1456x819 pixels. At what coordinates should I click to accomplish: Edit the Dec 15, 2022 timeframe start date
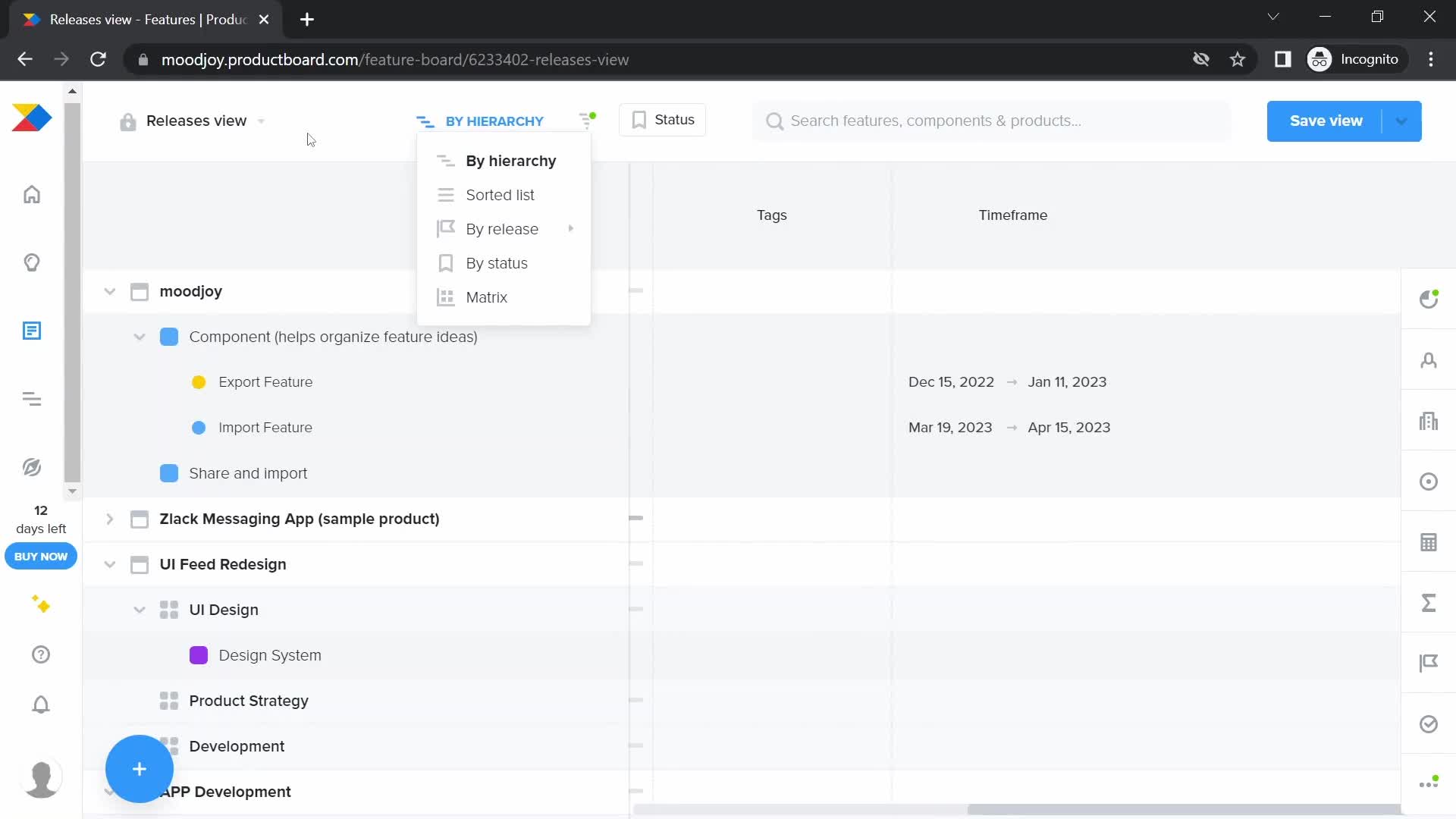951,382
